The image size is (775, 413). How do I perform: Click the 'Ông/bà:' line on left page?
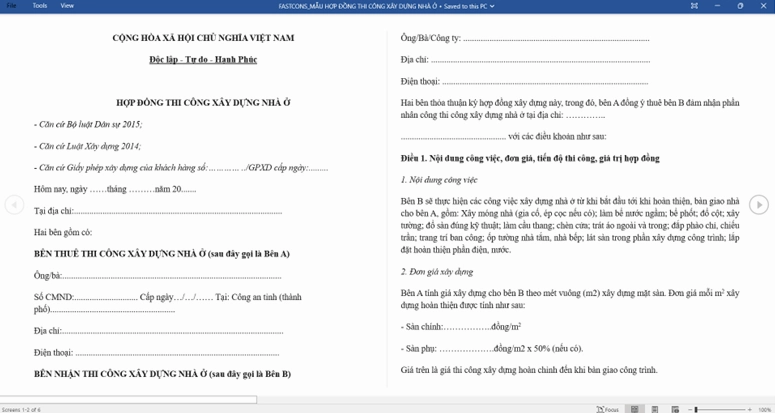[x=158, y=276]
